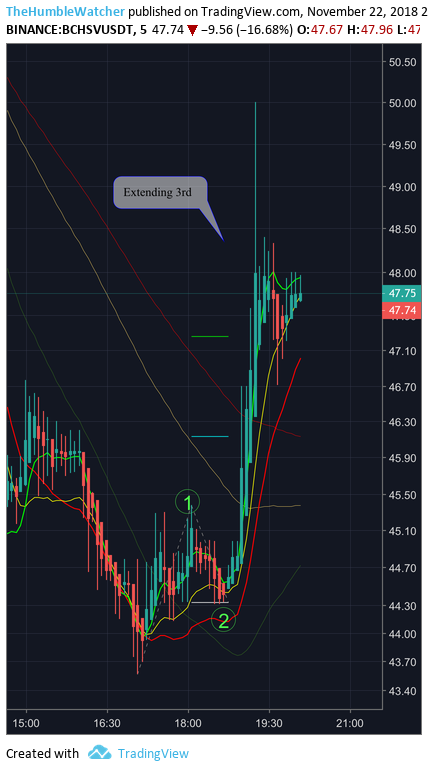
Task: Click the H:47.96 high value
Action: [x=370, y=30]
